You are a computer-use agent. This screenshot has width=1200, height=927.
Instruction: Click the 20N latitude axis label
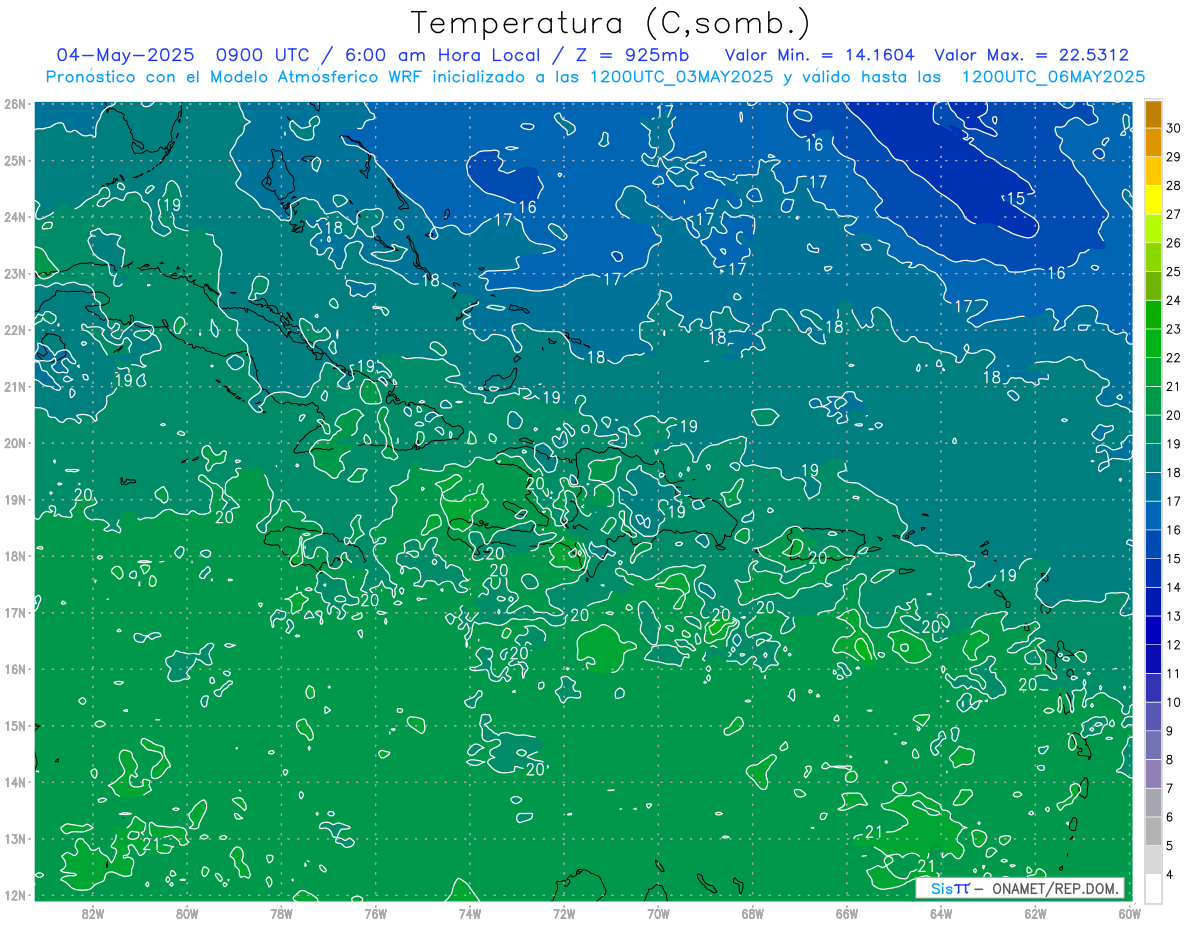(x=15, y=443)
